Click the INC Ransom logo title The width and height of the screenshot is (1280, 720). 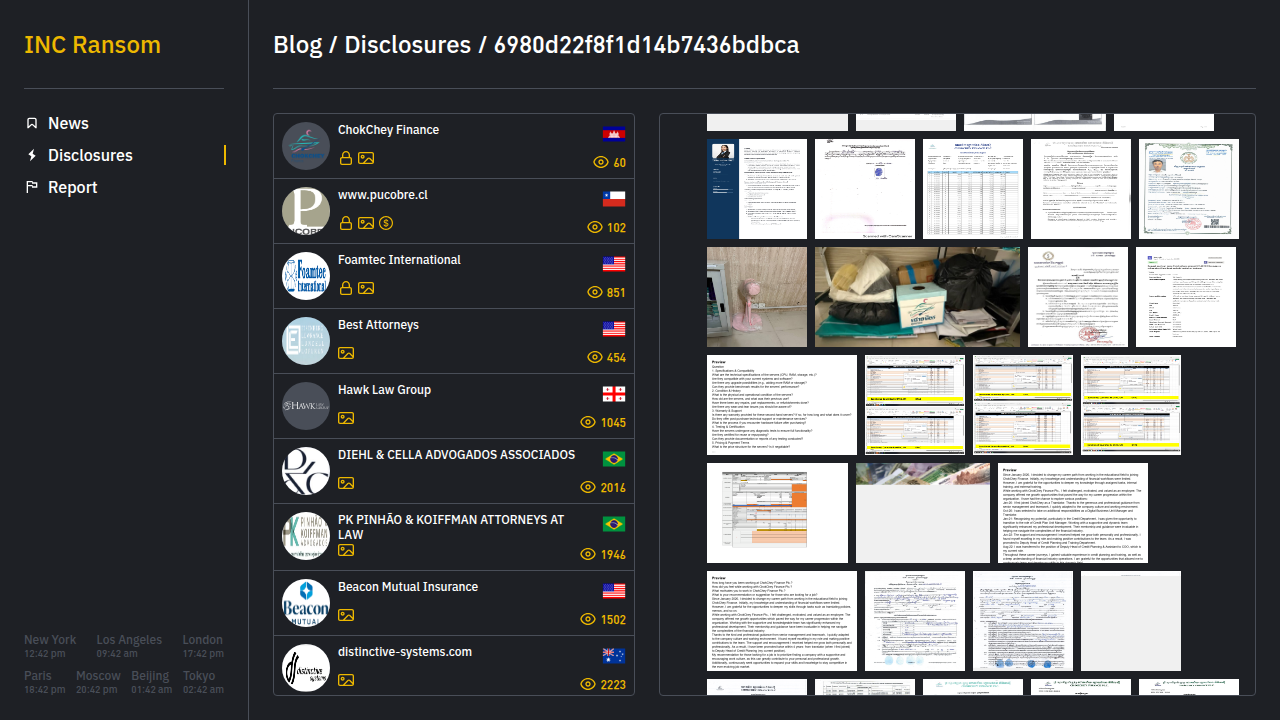coord(92,45)
